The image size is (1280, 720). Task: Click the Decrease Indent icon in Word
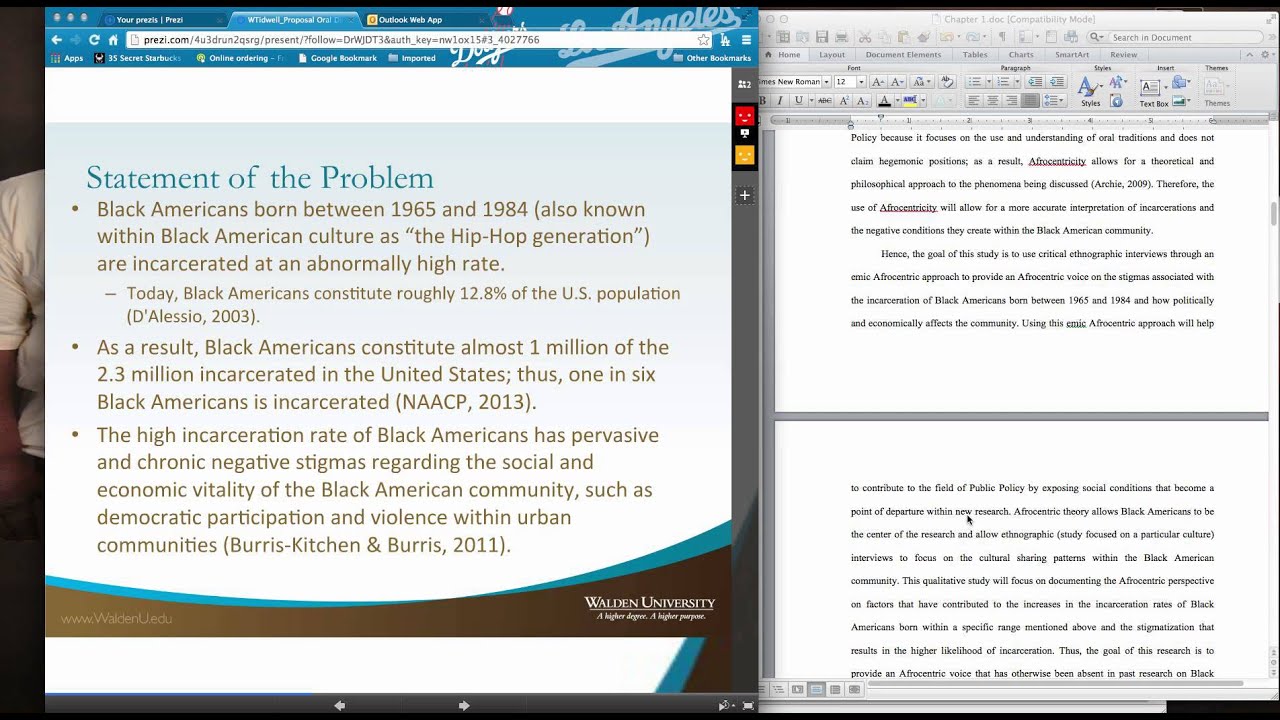coord(1035,82)
